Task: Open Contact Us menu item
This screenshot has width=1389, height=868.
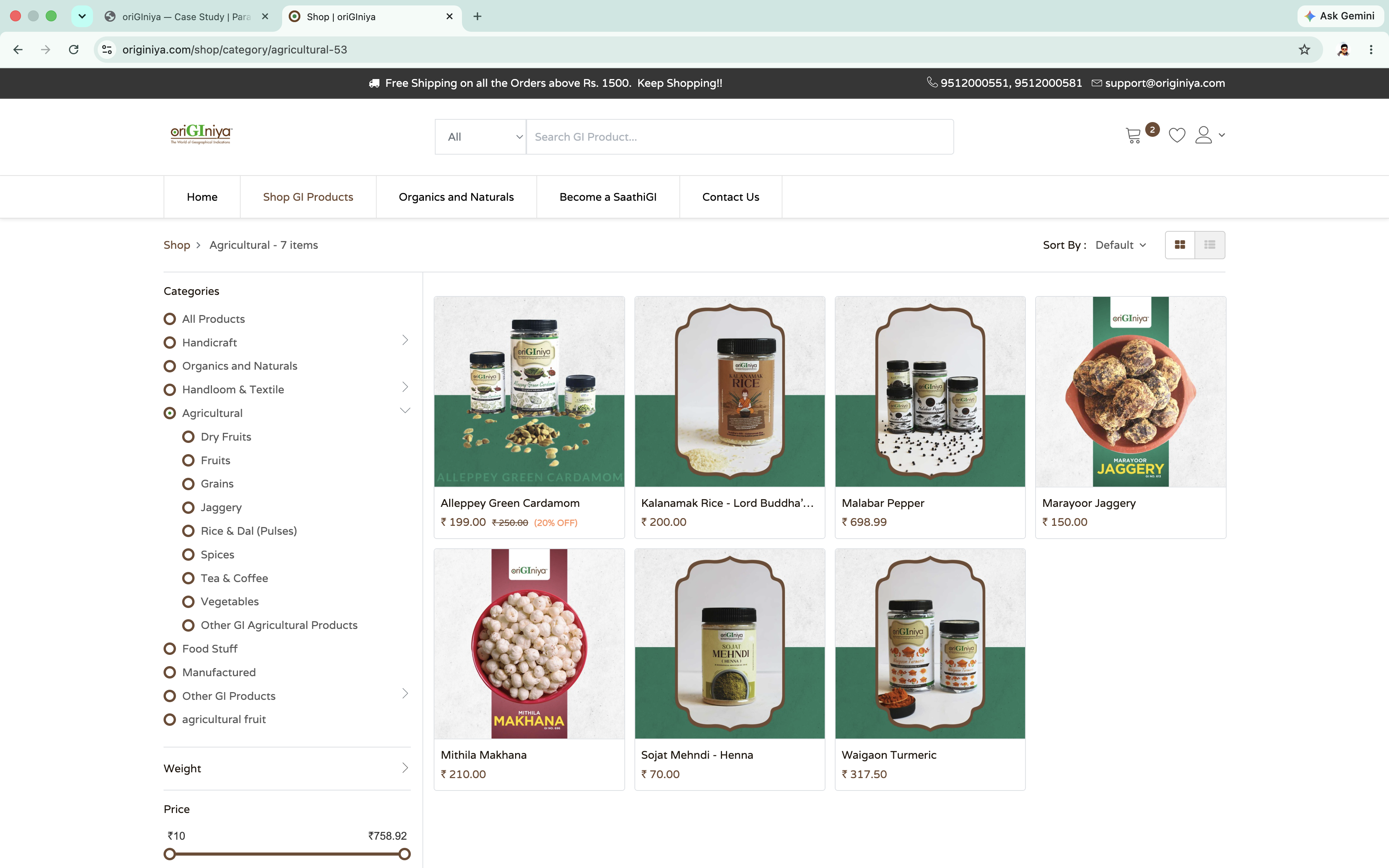Action: point(731,197)
